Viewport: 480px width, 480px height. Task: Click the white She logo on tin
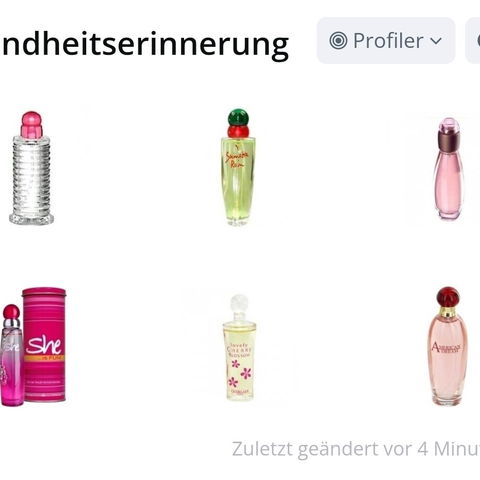(x=44, y=345)
